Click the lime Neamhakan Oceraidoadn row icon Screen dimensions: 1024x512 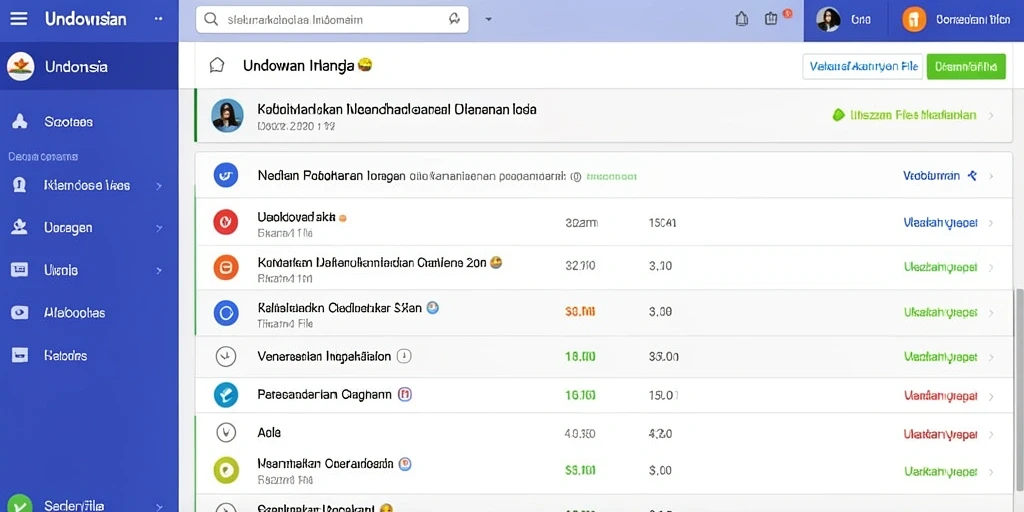tap(226, 470)
